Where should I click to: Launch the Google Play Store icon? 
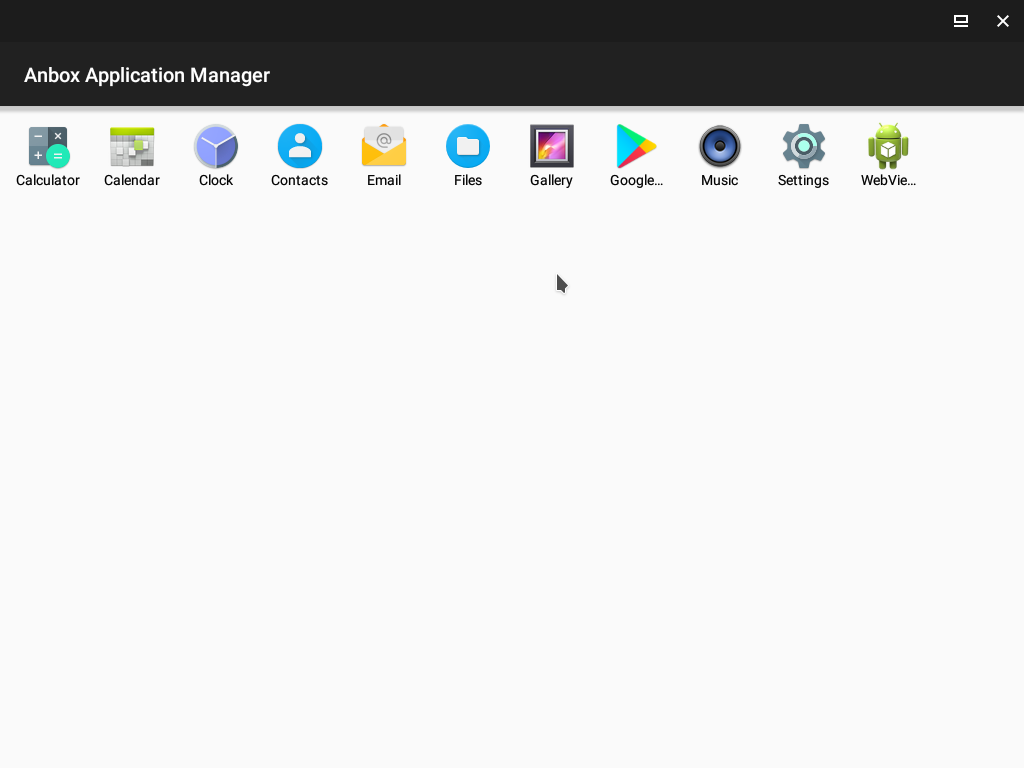tap(636, 147)
